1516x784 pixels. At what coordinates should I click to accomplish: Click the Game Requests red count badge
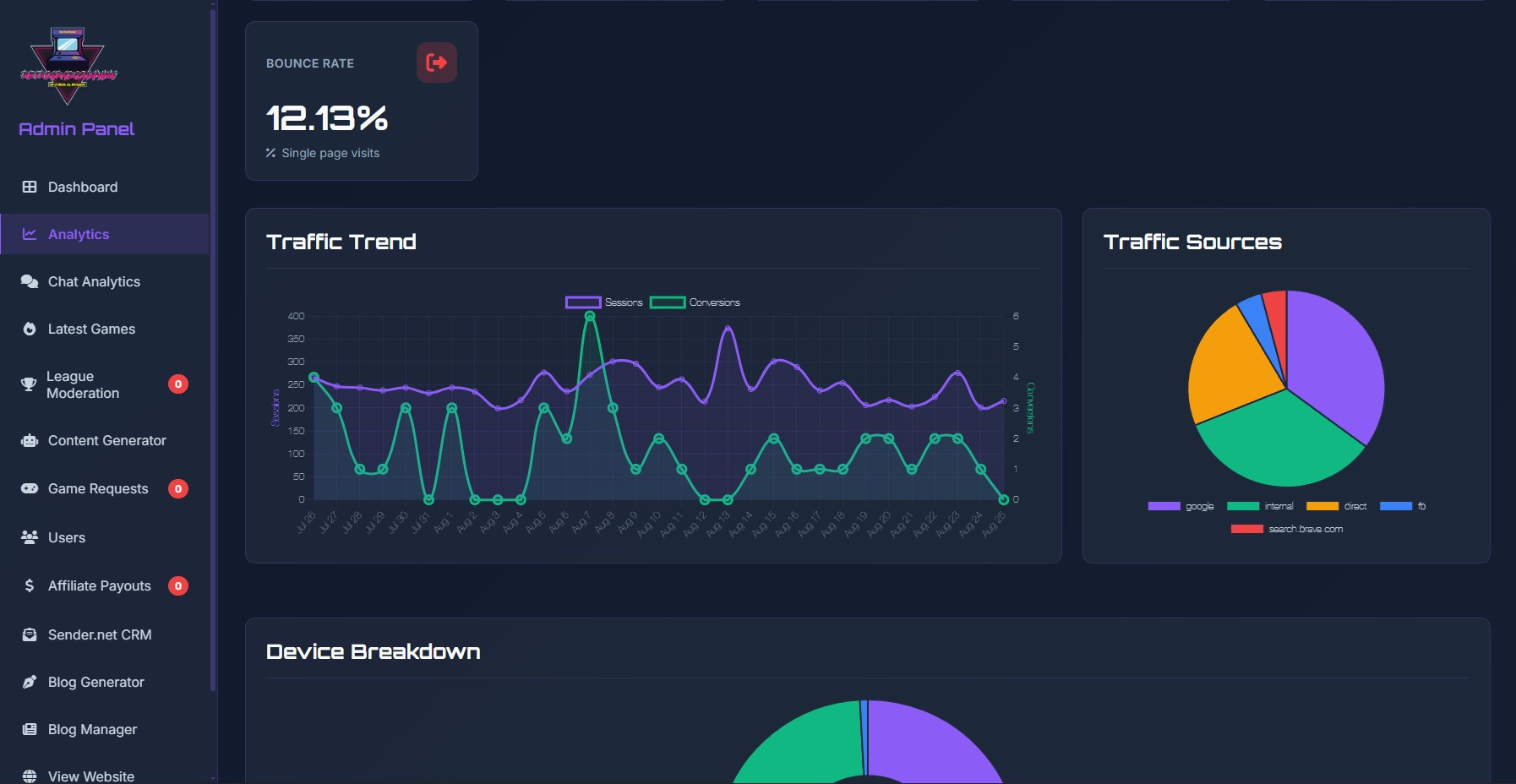(178, 488)
